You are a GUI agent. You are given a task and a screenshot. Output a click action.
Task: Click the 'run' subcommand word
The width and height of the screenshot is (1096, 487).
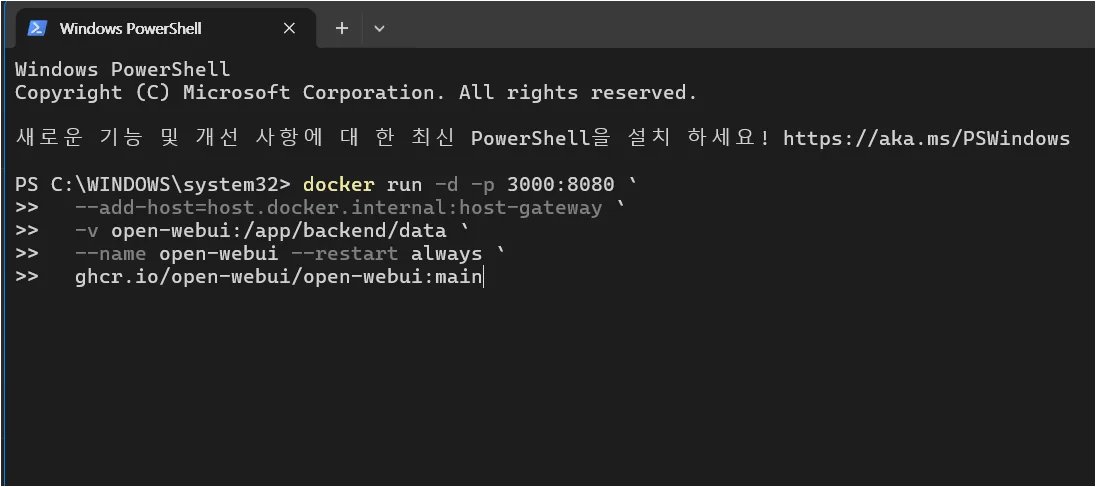click(x=404, y=184)
